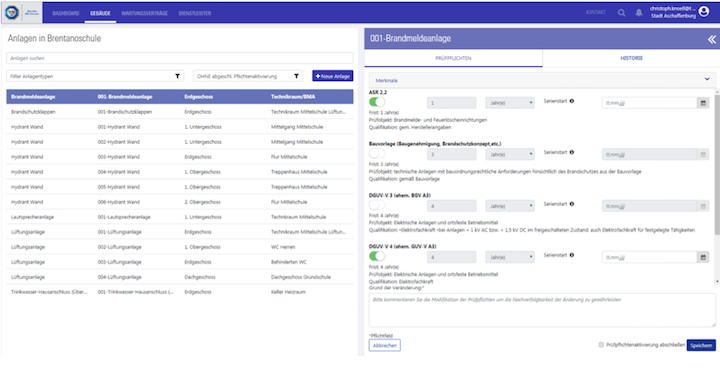Open Jahr(e) unit dropdown for DGUV-V 4
720x370 pixels.
[510, 258]
